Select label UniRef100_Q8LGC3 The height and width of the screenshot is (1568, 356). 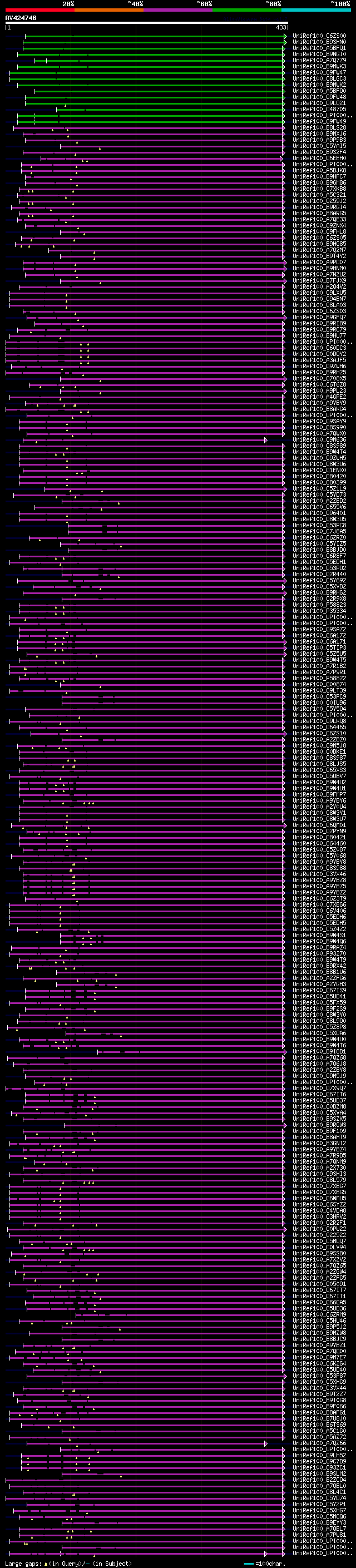pos(319,79)
